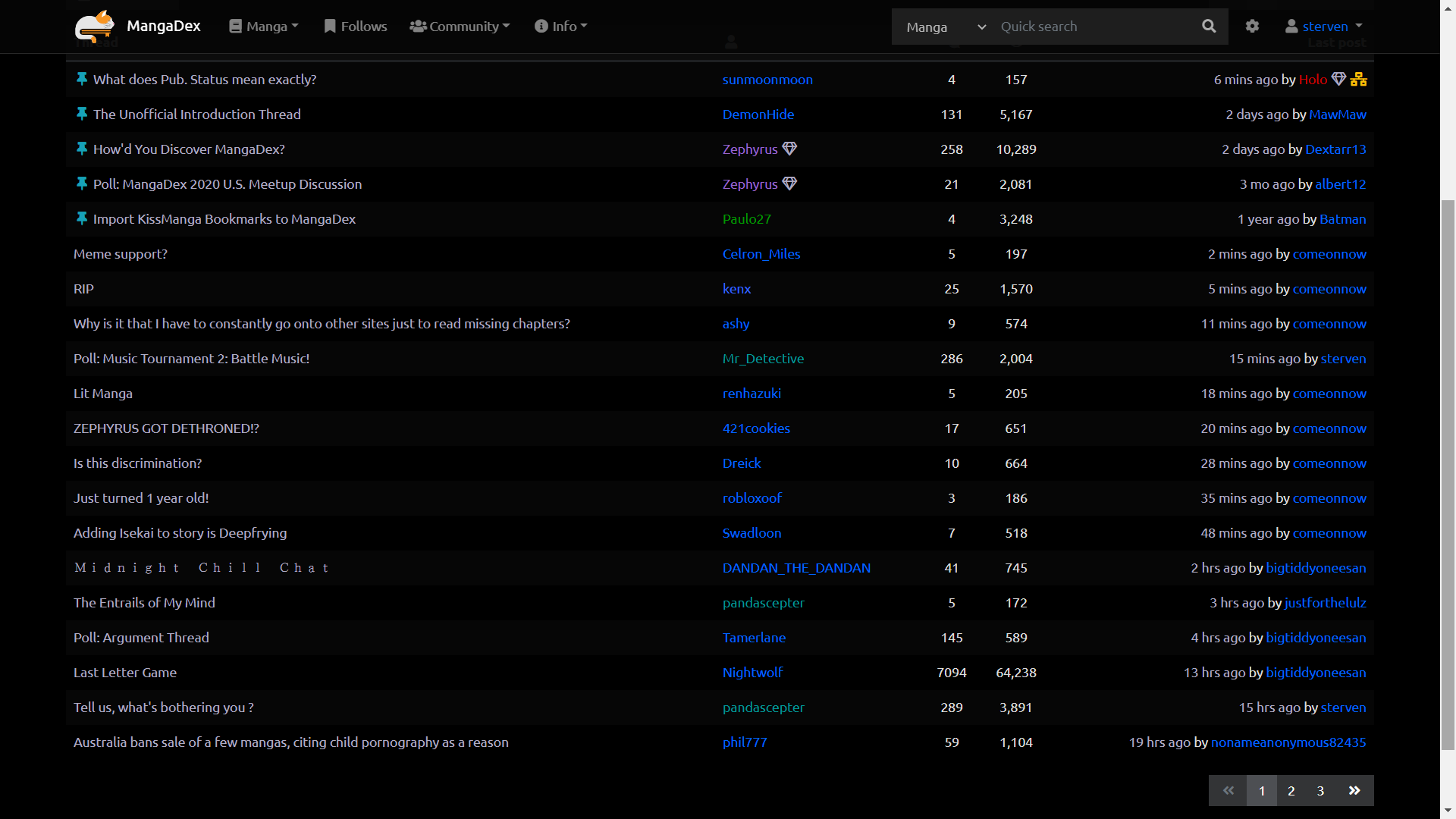Open Just turned 1 year old! thread
The height and width of the screenshot is (819, 1456).
[x=141, y=497]
